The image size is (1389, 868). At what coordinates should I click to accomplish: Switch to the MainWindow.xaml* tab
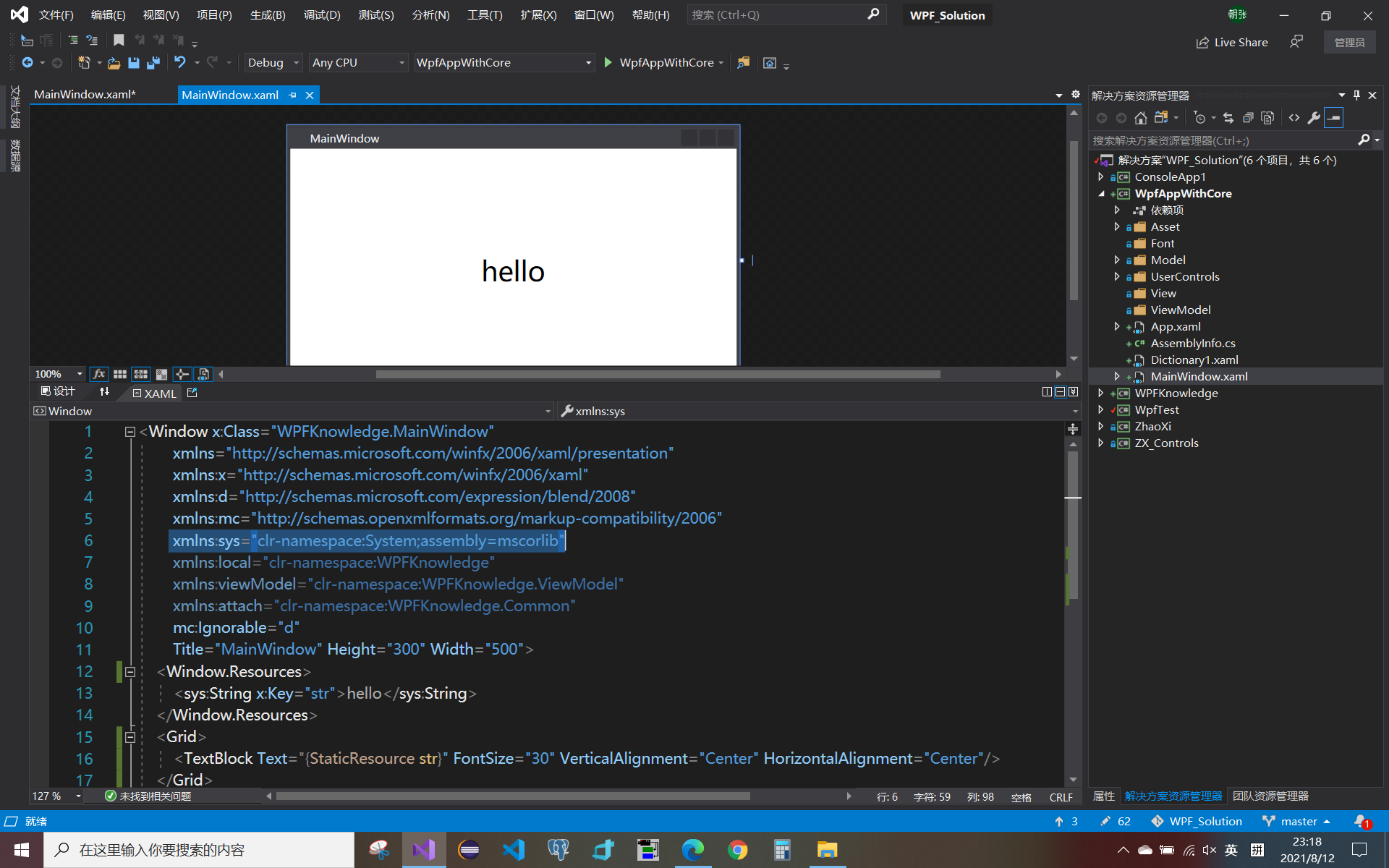(x=85, y=95)
